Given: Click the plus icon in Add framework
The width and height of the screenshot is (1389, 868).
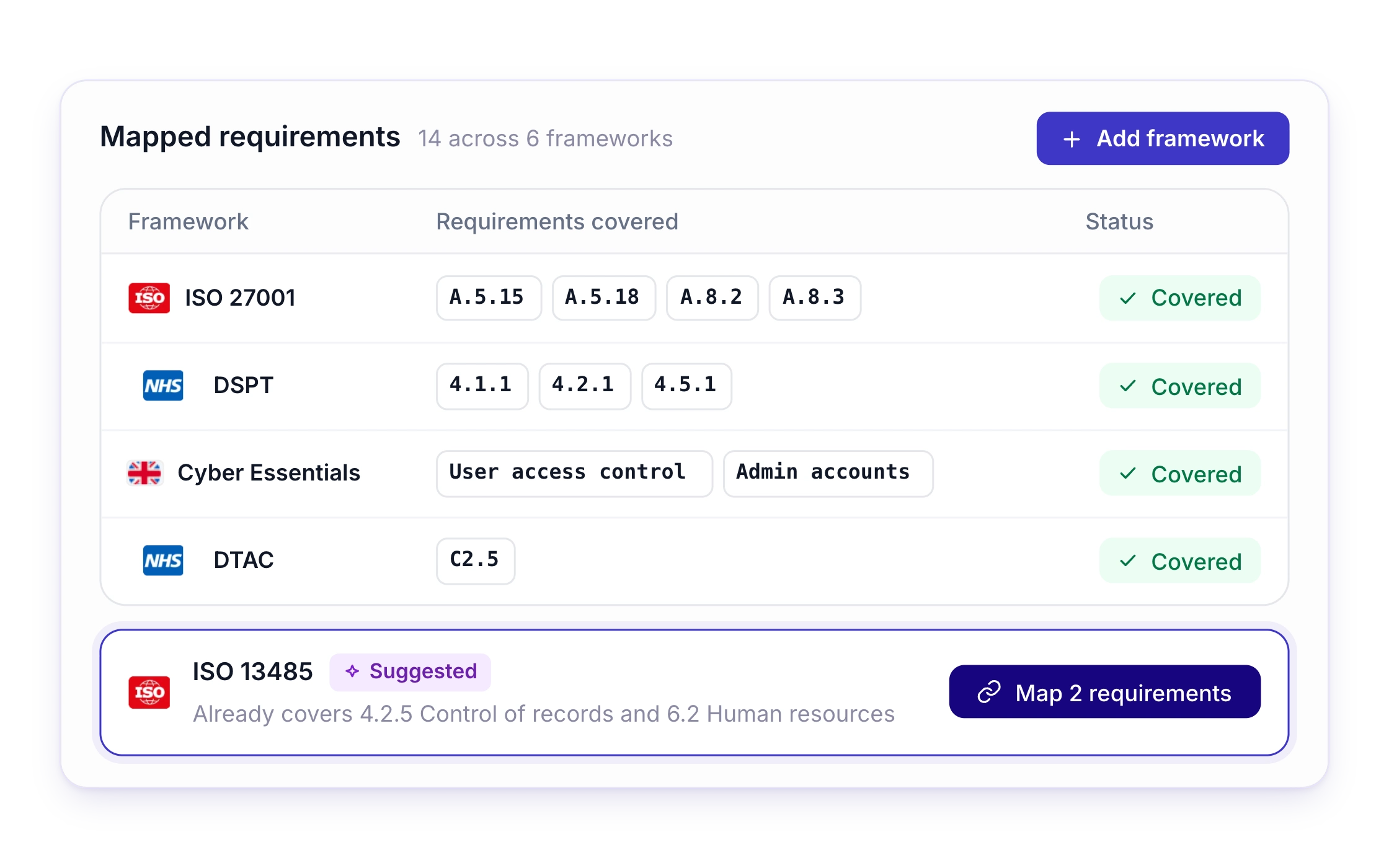Looking at the screenshot, I should [x=1072, y=139].
